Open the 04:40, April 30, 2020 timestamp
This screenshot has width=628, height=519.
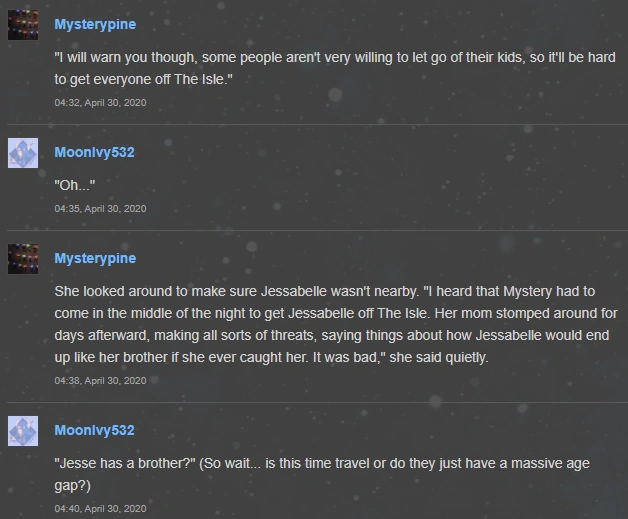pyautogui.click(x=100, y=508)
